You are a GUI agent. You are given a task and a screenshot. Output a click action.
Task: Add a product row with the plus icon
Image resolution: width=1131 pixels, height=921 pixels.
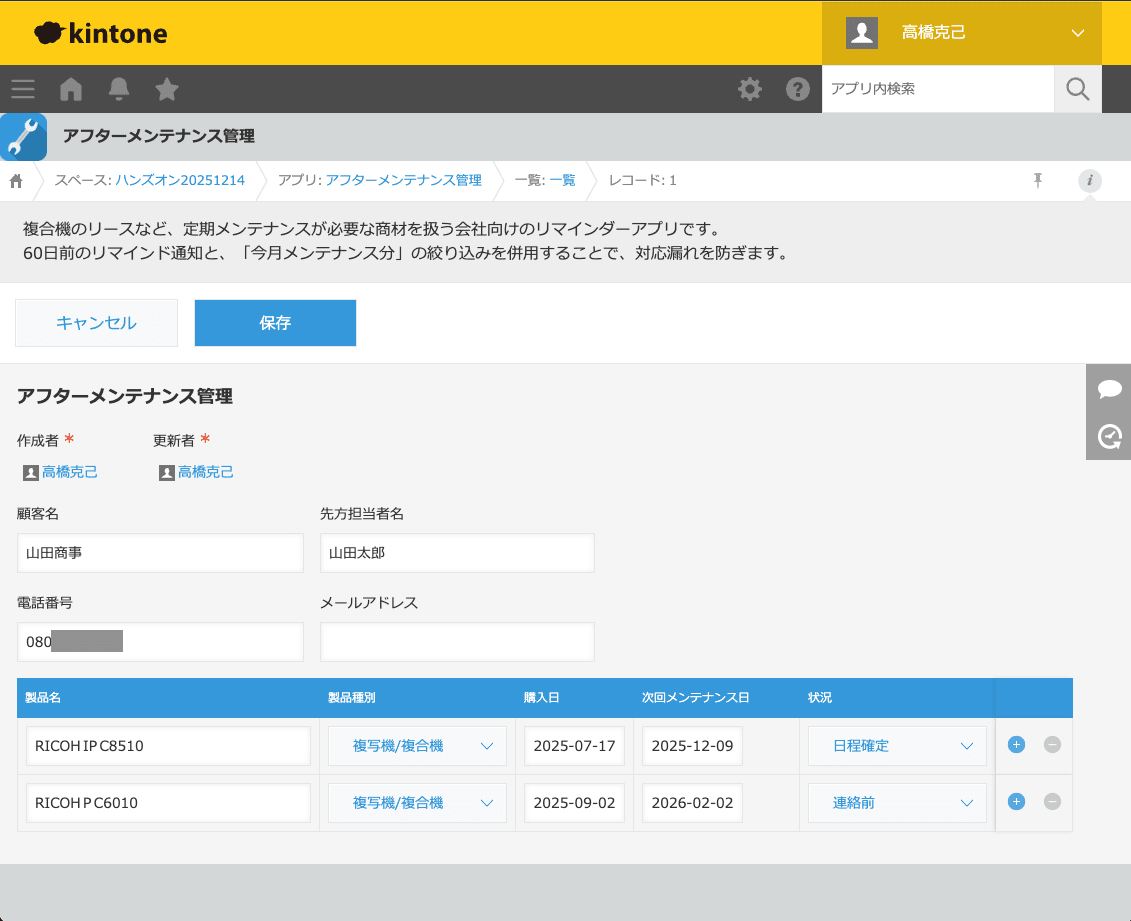coord(1016,745)
